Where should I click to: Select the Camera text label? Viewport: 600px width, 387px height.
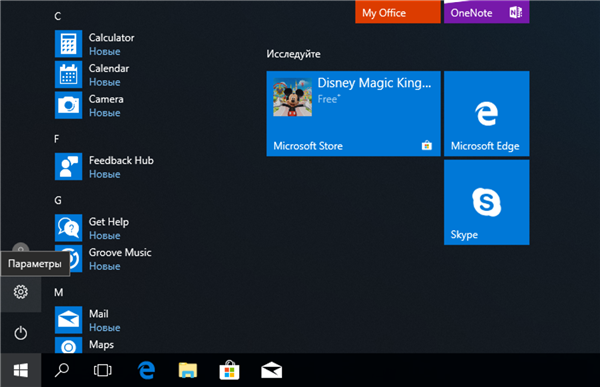point(106,99)
